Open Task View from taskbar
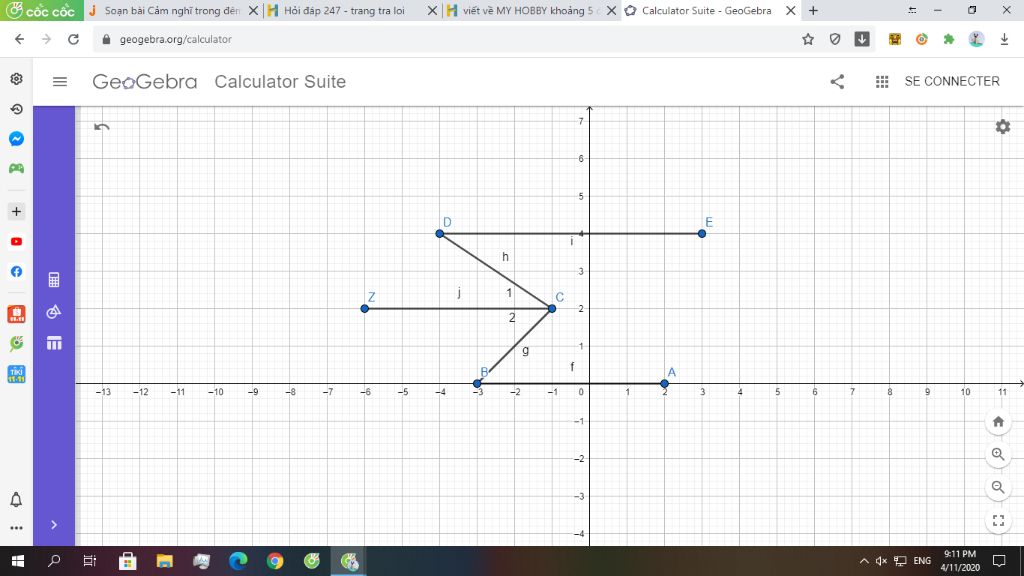Image resolution: width=1024 pixels, height=576 pixels. [x=90, y=561]
